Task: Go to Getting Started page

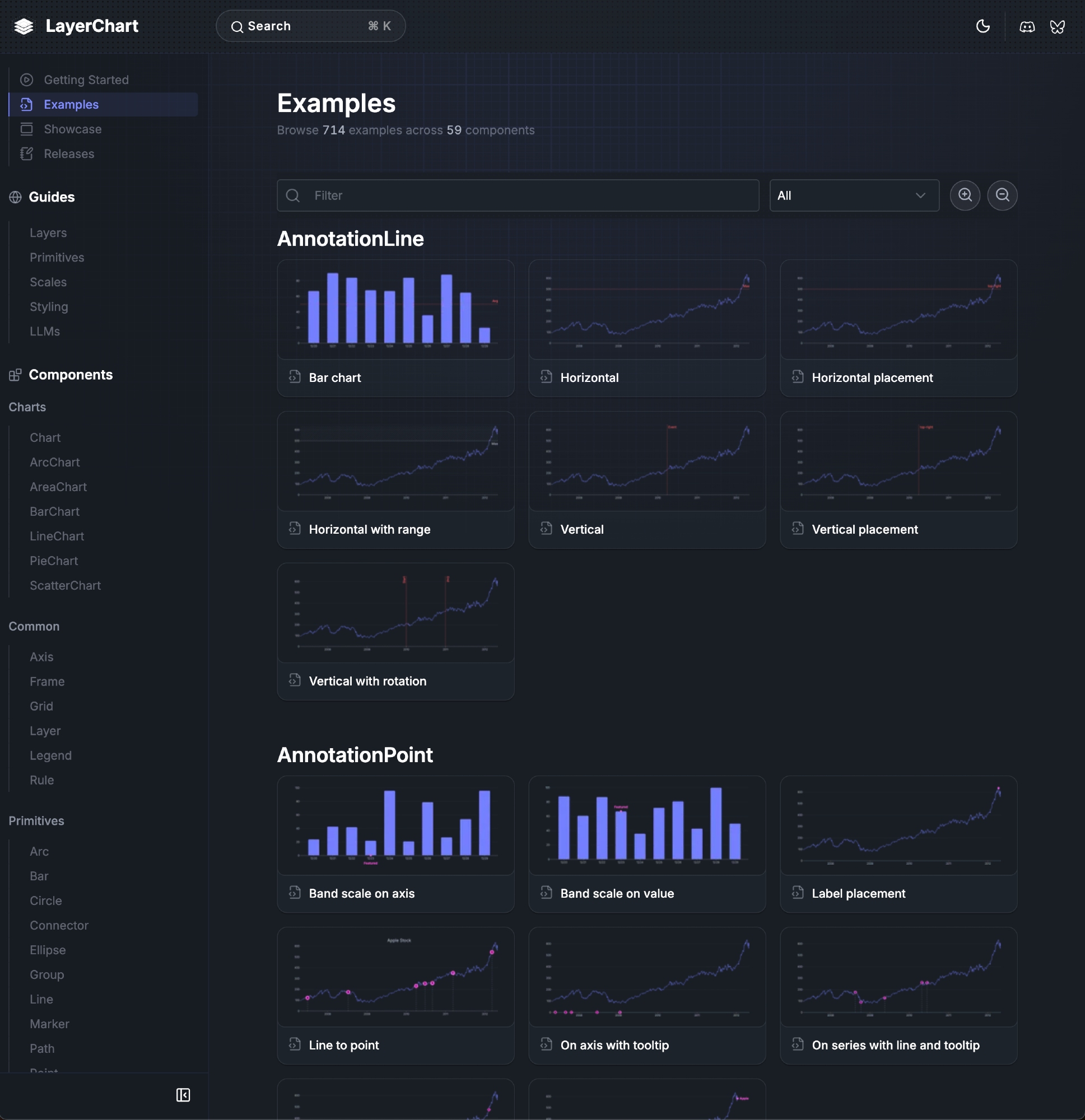Action: click(86, 80)
